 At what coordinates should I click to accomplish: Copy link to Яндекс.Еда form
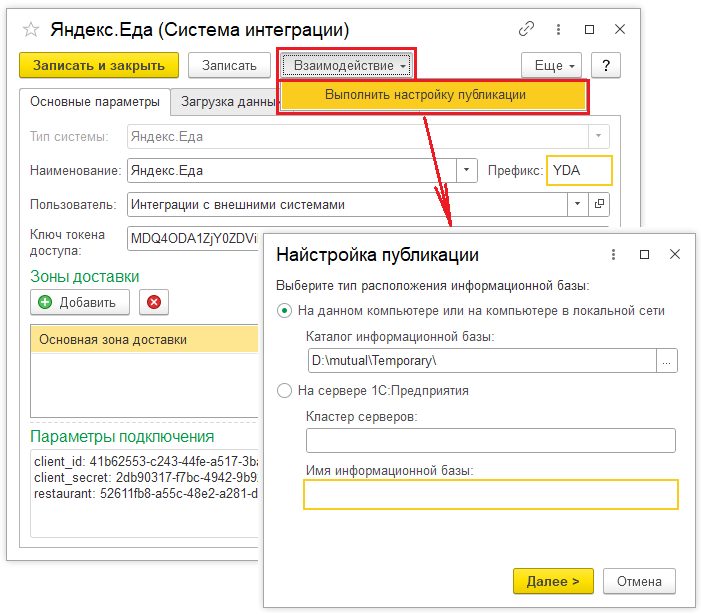pyautogui.click(x=526, y=30)
